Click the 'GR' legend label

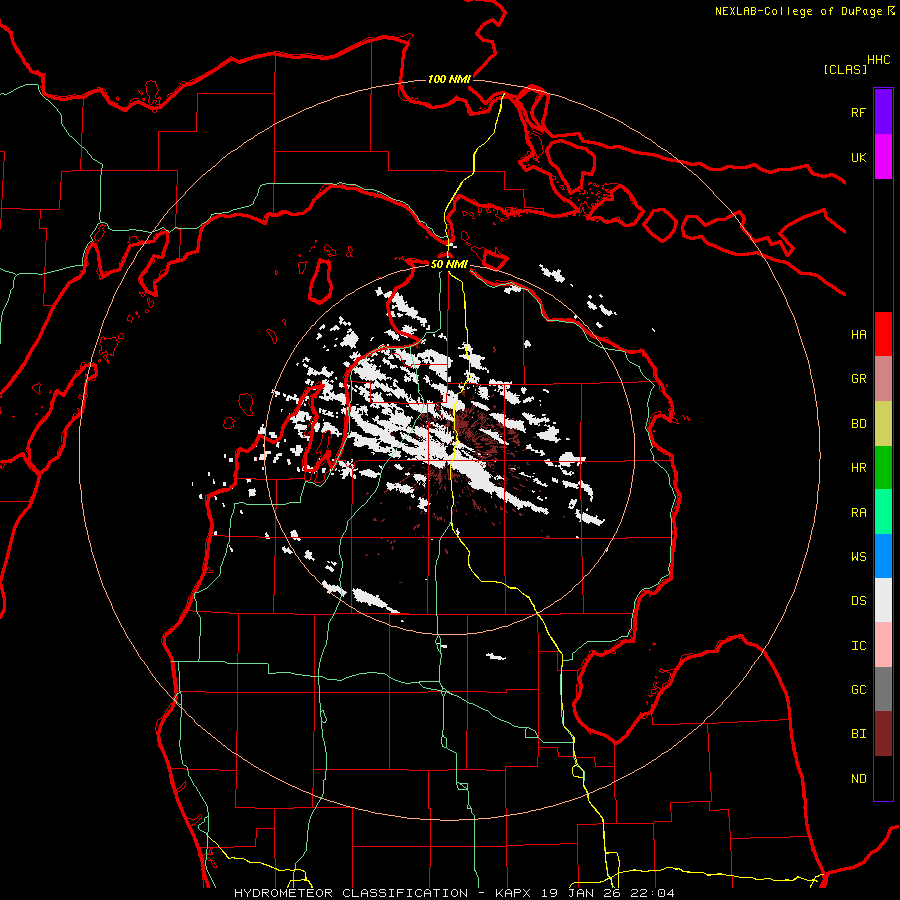tap(858, 379)
